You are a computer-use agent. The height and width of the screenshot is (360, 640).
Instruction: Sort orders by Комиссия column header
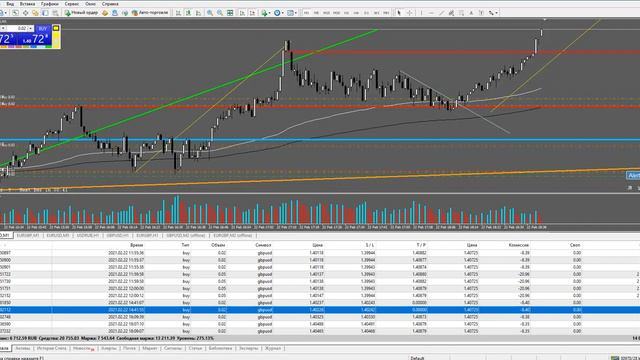tap(519, 245)
